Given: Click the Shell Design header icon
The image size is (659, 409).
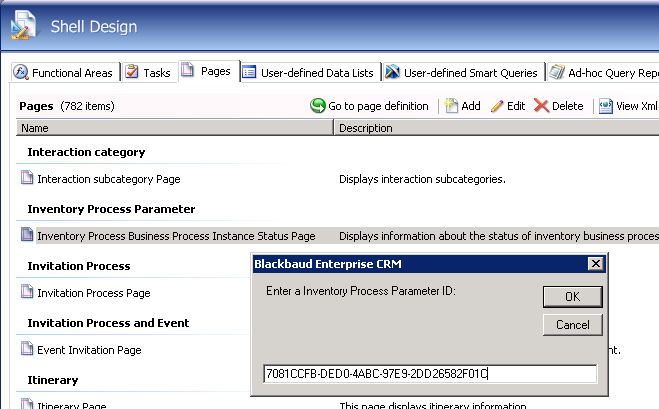Looking at the screenshot, I should [x=23, y=26].
